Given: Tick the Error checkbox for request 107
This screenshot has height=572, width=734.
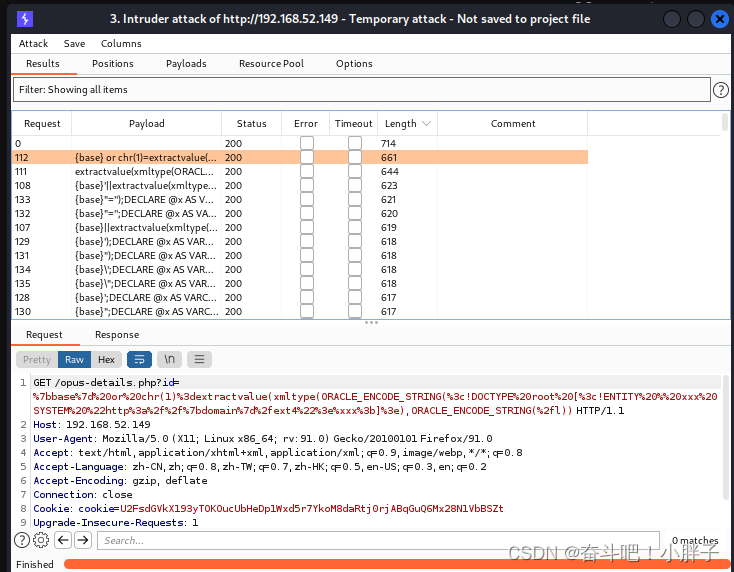Looking at the screenshot, I should [x=307, y=227].
